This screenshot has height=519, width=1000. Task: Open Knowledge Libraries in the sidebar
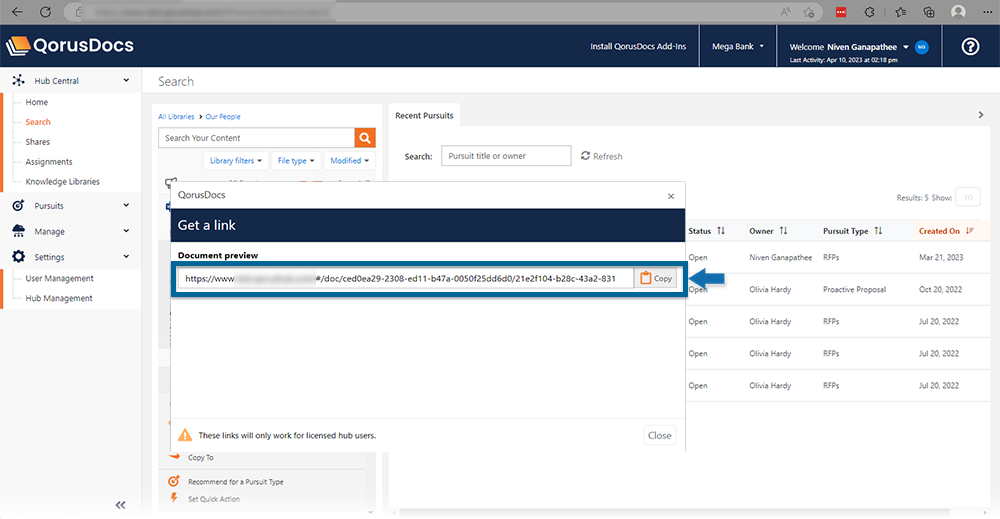tap(62, 181)
